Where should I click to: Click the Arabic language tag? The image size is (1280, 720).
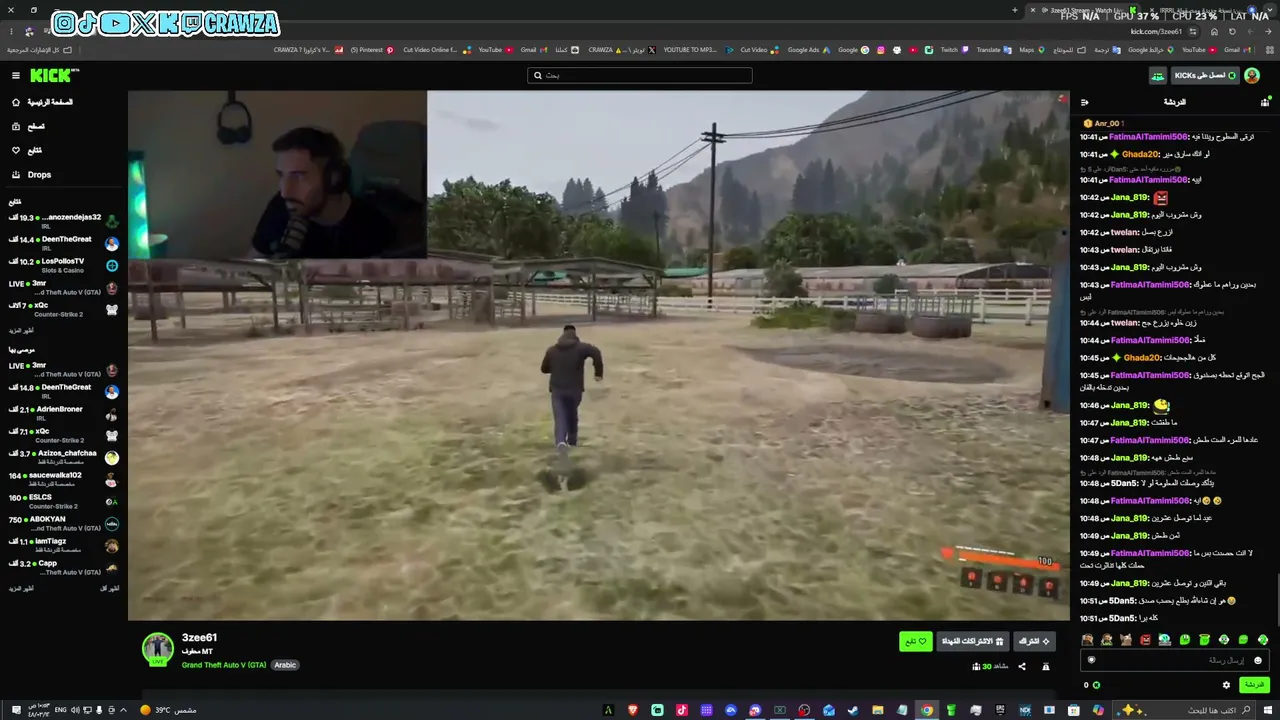285,665
